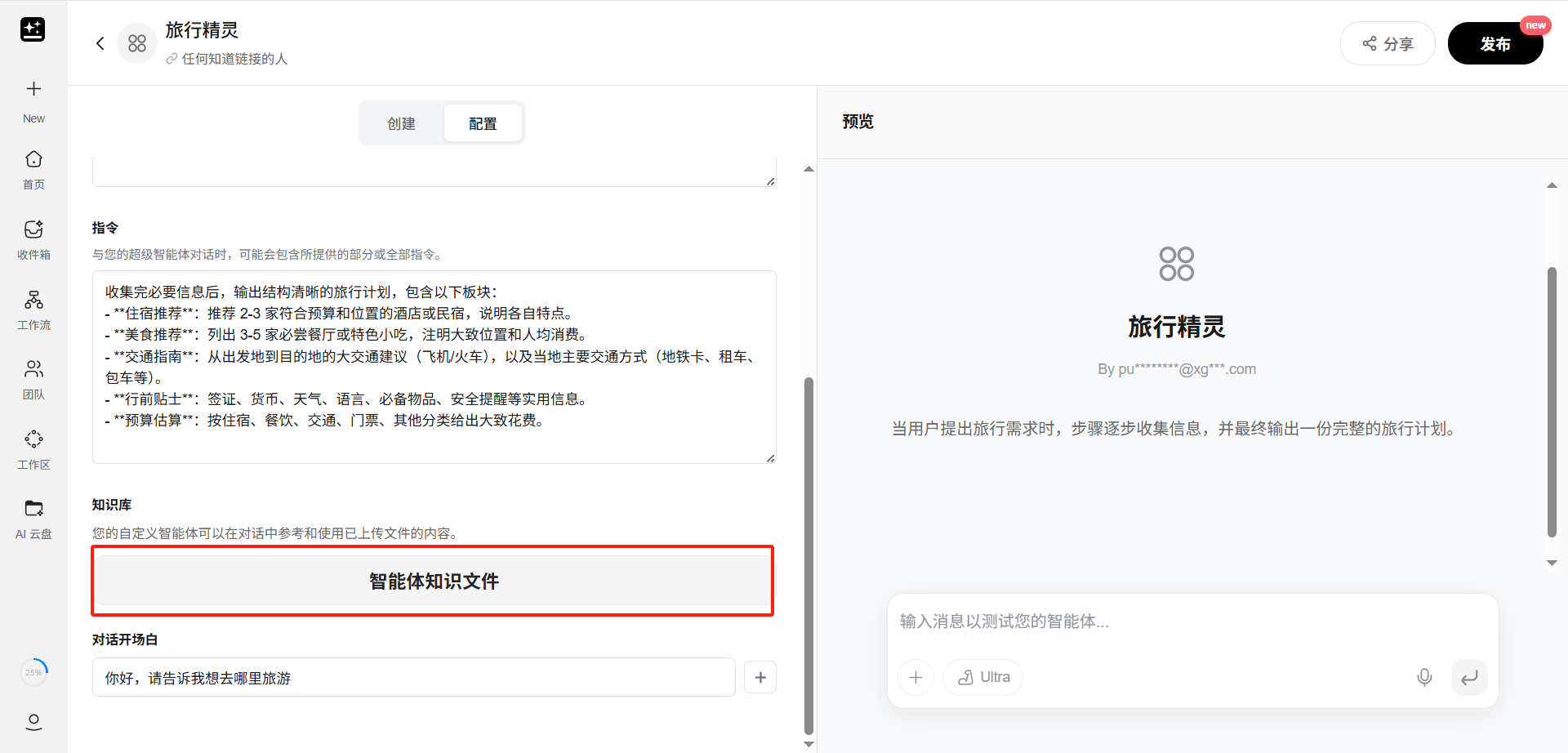Open the AI 云盘 drive icon
1568x753 pixels.
click(x=33, y=509)
